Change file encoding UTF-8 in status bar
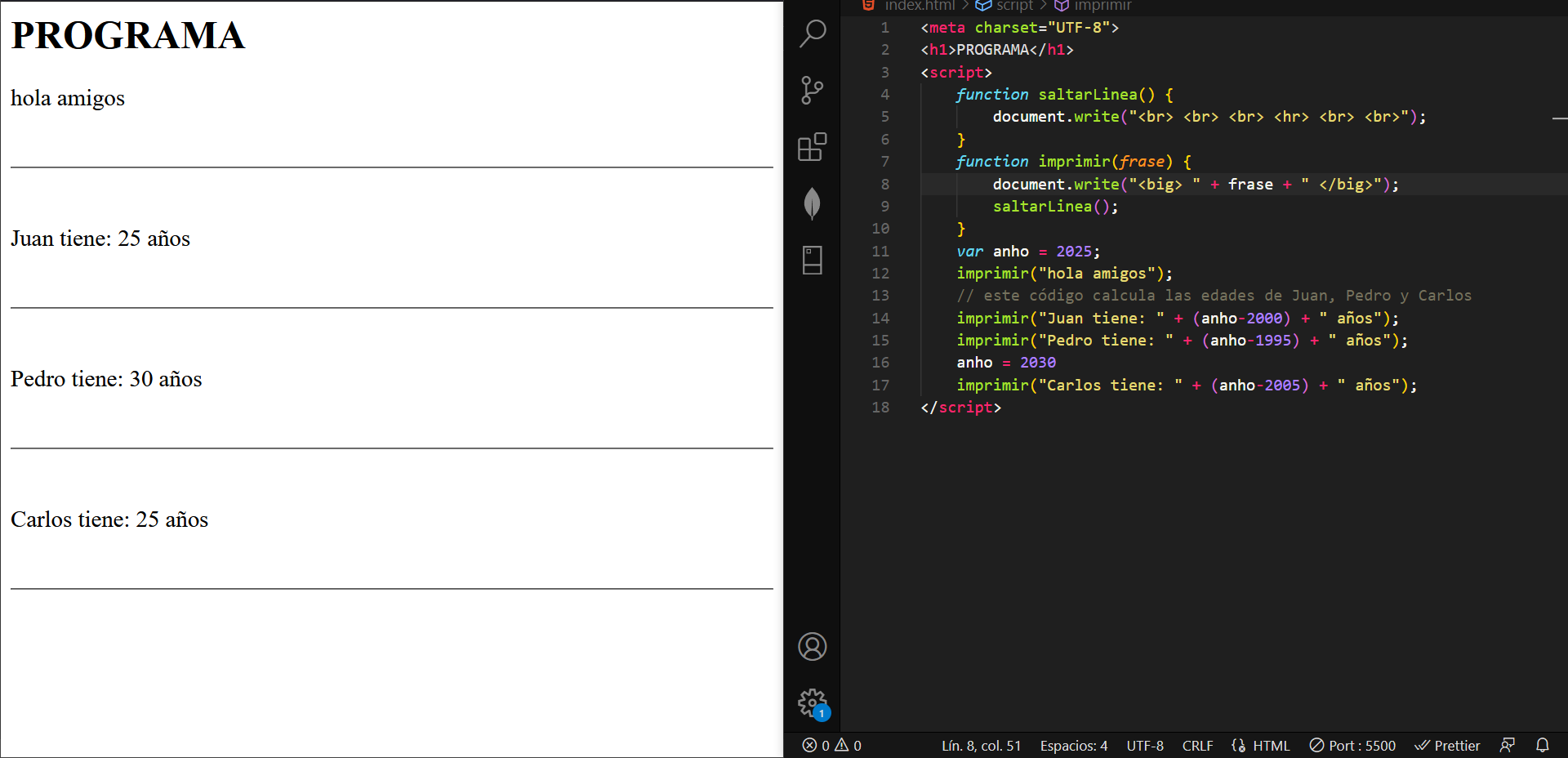 [1145, 746]
